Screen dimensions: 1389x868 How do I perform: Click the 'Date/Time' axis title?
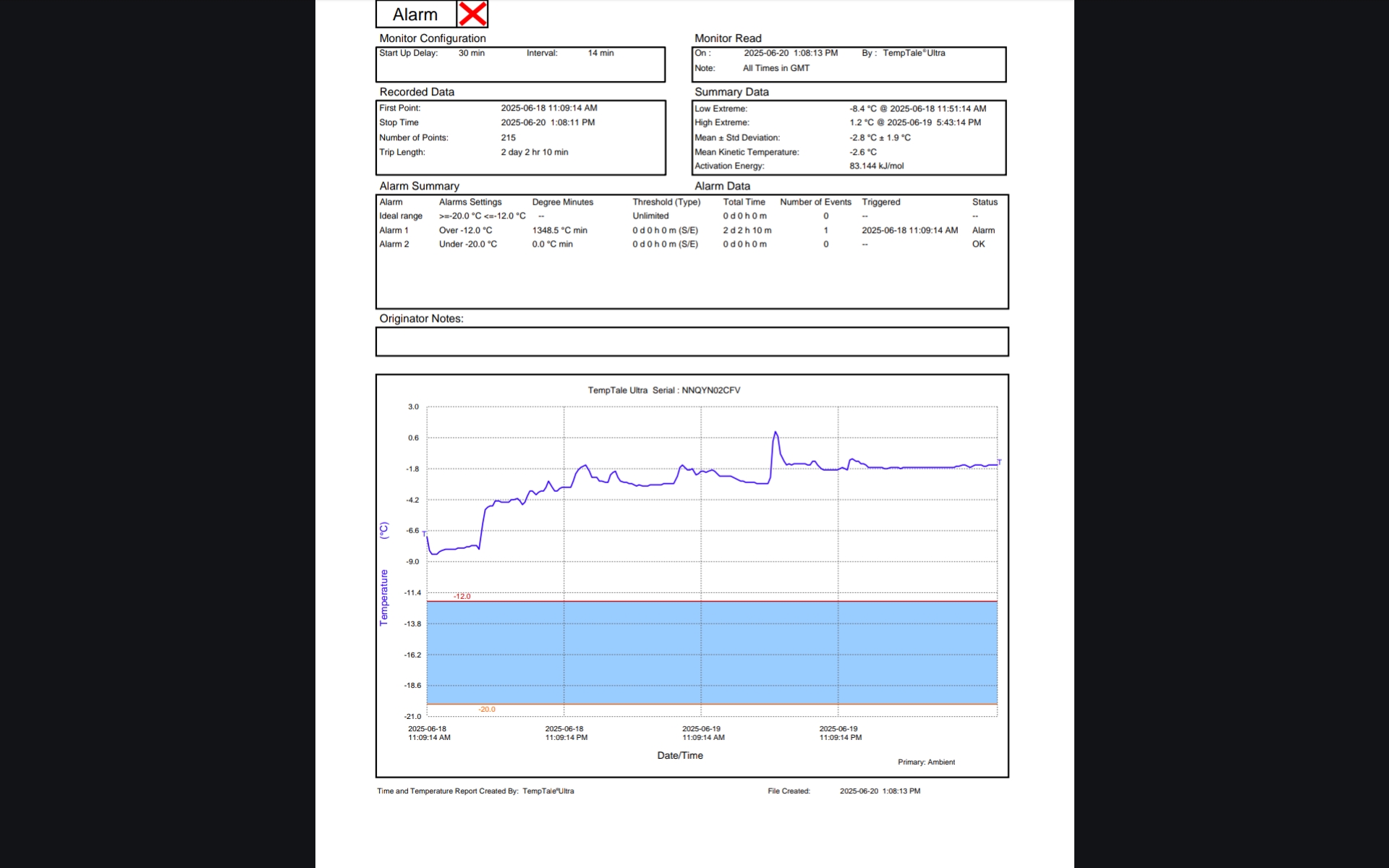[x=679, y=755]
